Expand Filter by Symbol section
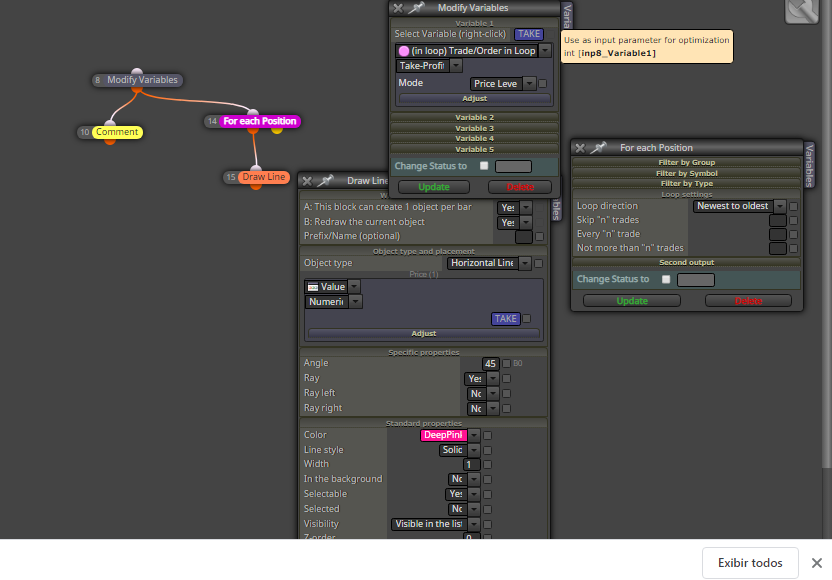The image size is (832, 580). 687,173
